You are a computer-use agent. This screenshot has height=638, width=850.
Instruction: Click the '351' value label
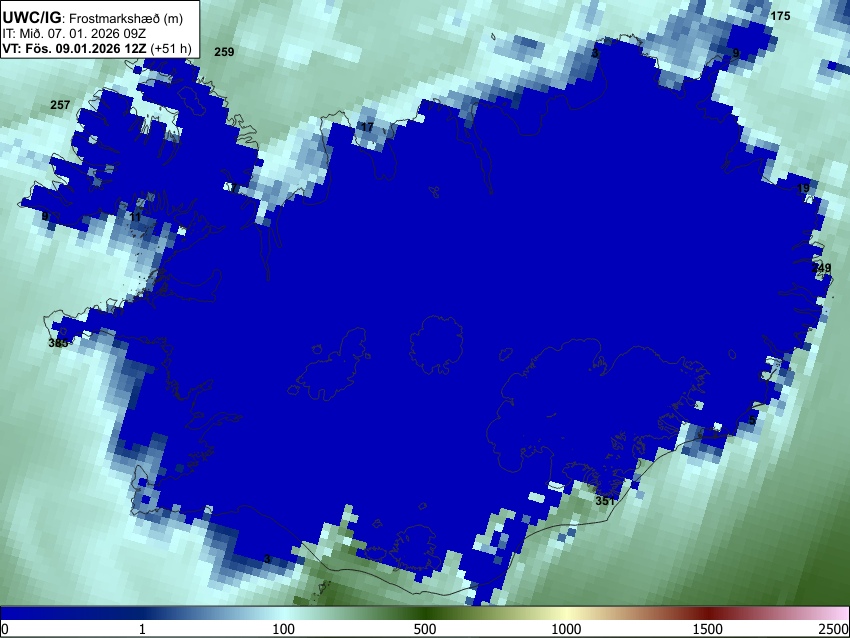(605, 501)
